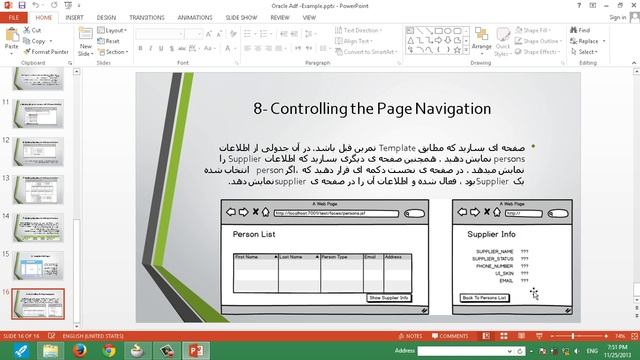
Task: Switch to the VIEW tab
Action: coord(309,18)
